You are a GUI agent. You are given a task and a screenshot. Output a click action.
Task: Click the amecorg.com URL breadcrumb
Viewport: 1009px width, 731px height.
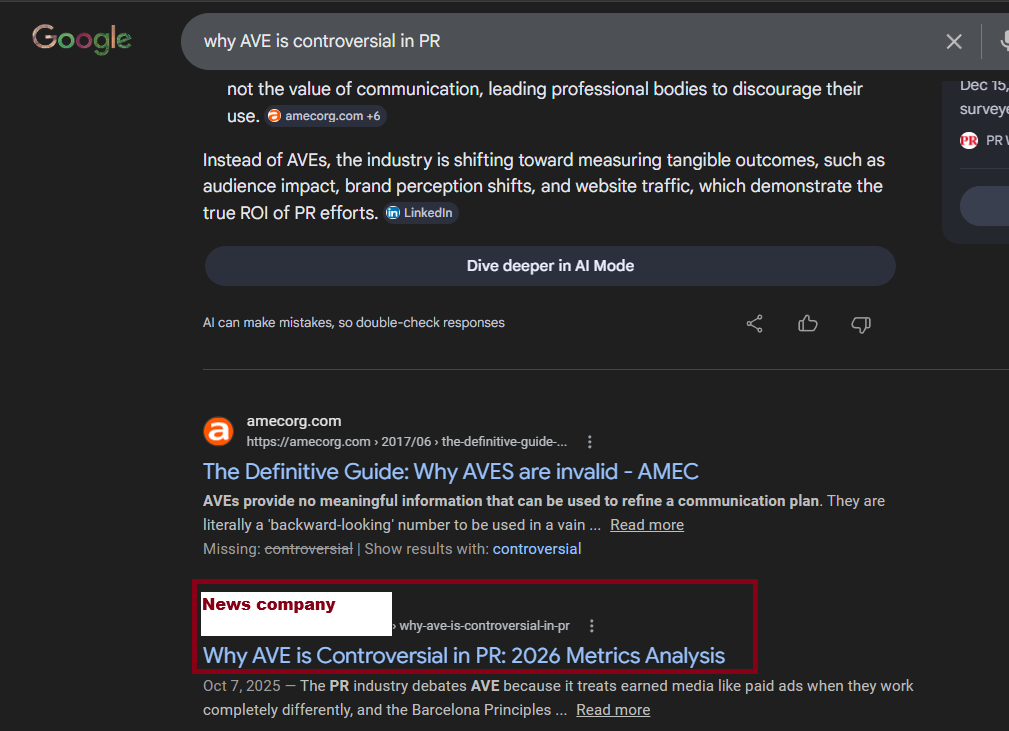(406, 442)
